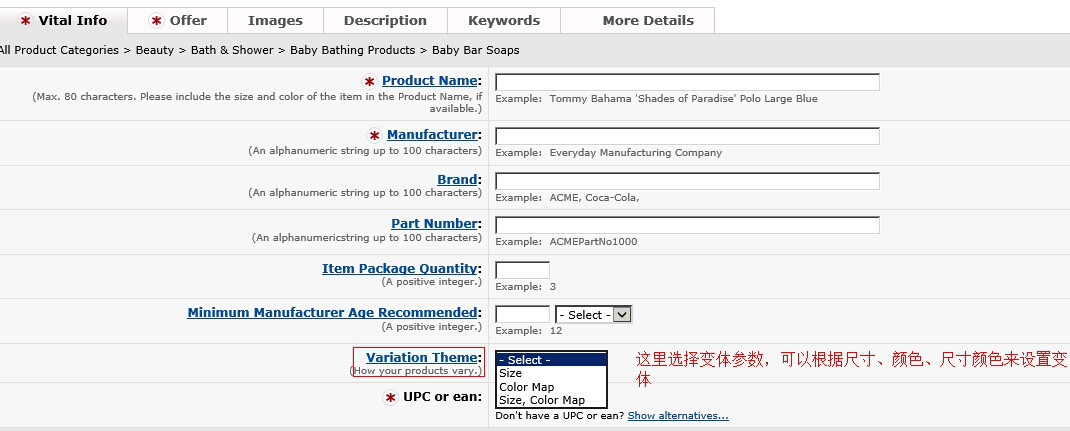Image resolution: width=1070 pixels, height=431 pixels.
Task: Click Minimum Manufacturer Age Recommended link
Action: pos(331,313)
